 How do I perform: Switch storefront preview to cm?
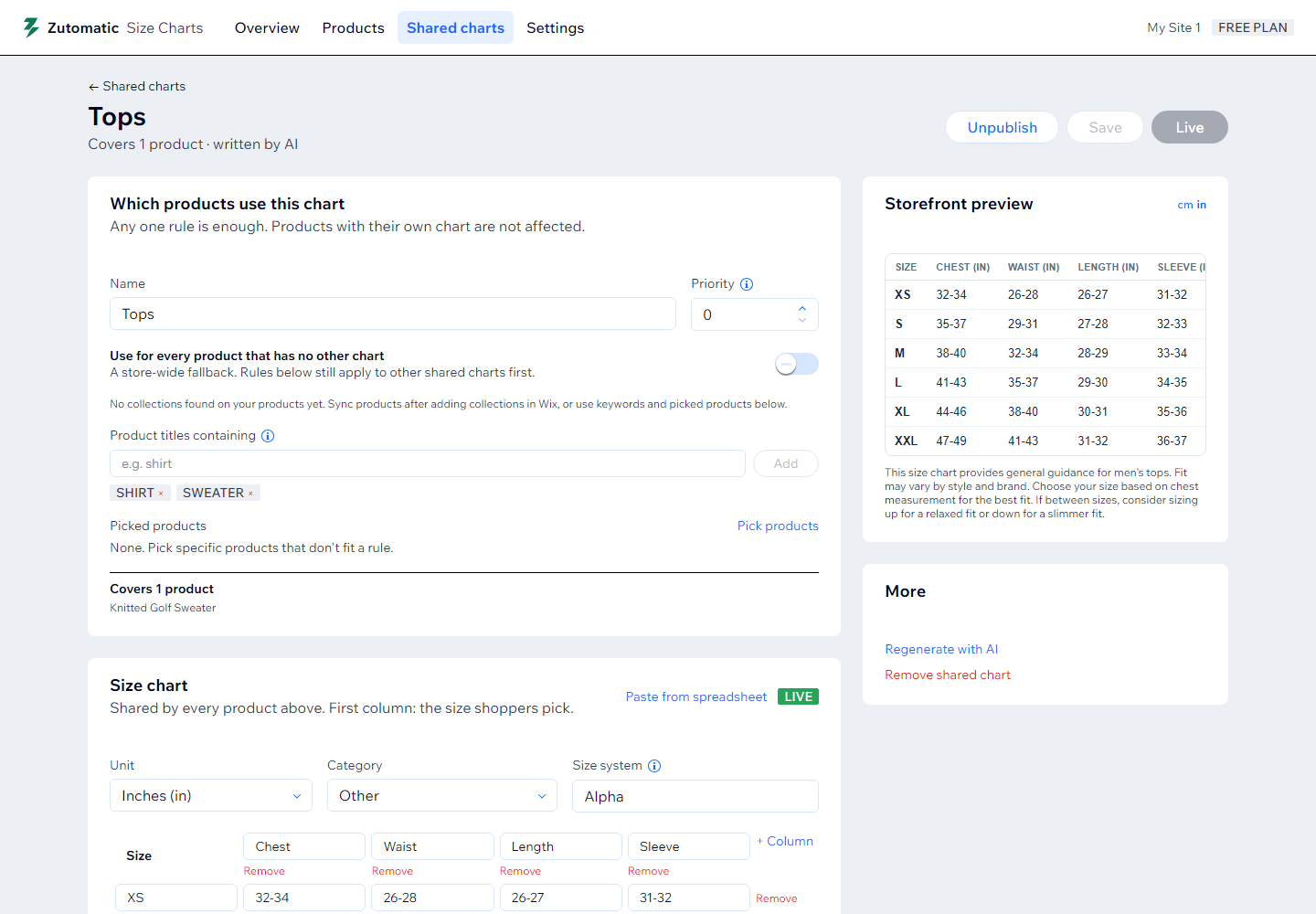click(1184, 205)
